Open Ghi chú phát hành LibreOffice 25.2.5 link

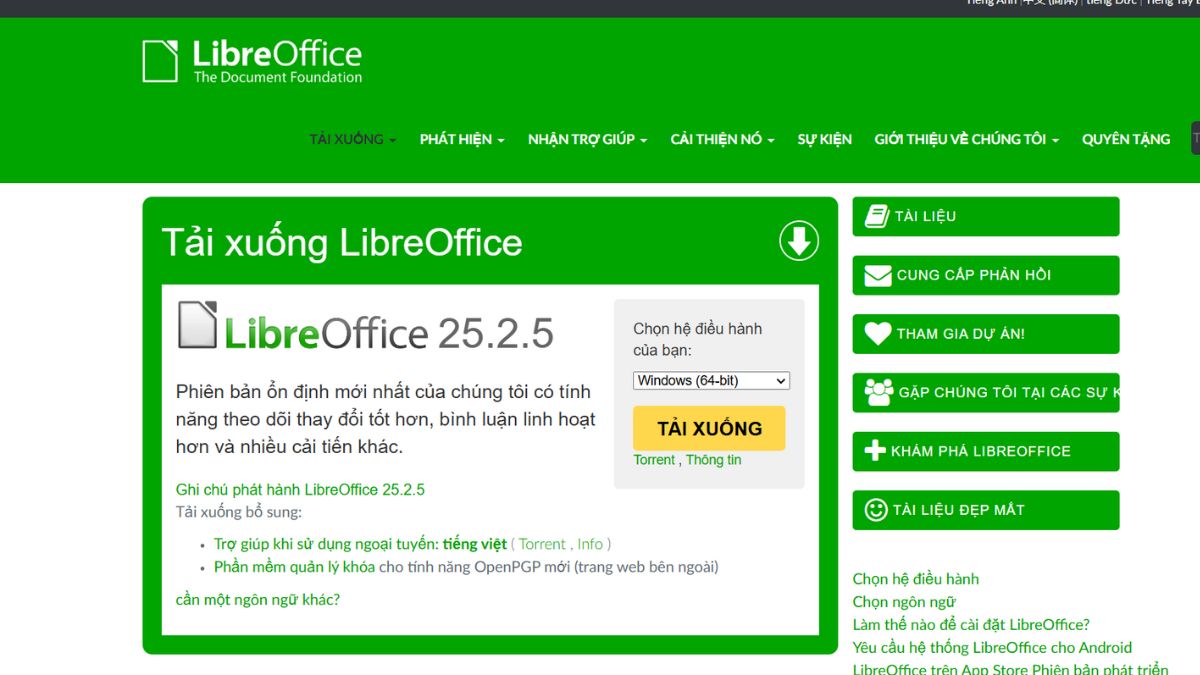pyautogui.click(x=300, y=490)
